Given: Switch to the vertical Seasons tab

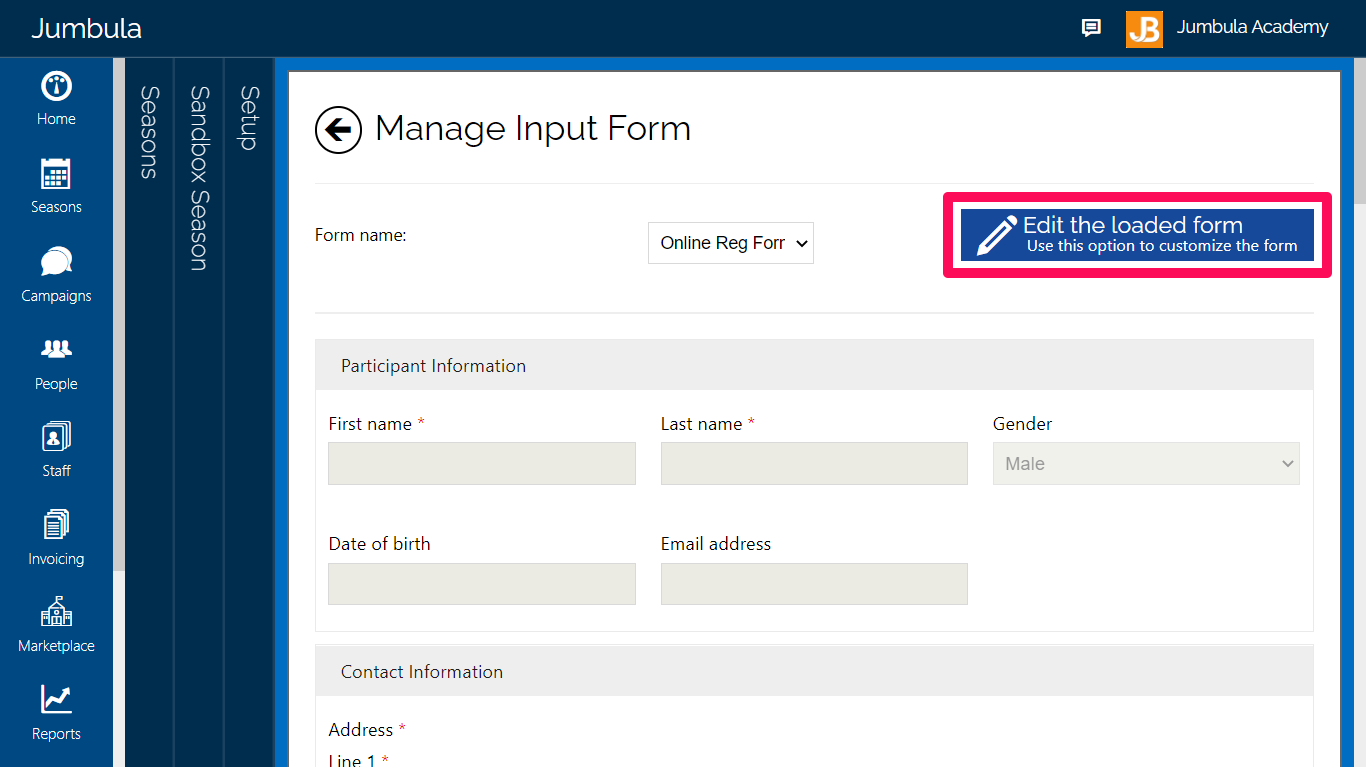Looking at the screenshot, I should (x=149, y=132).
